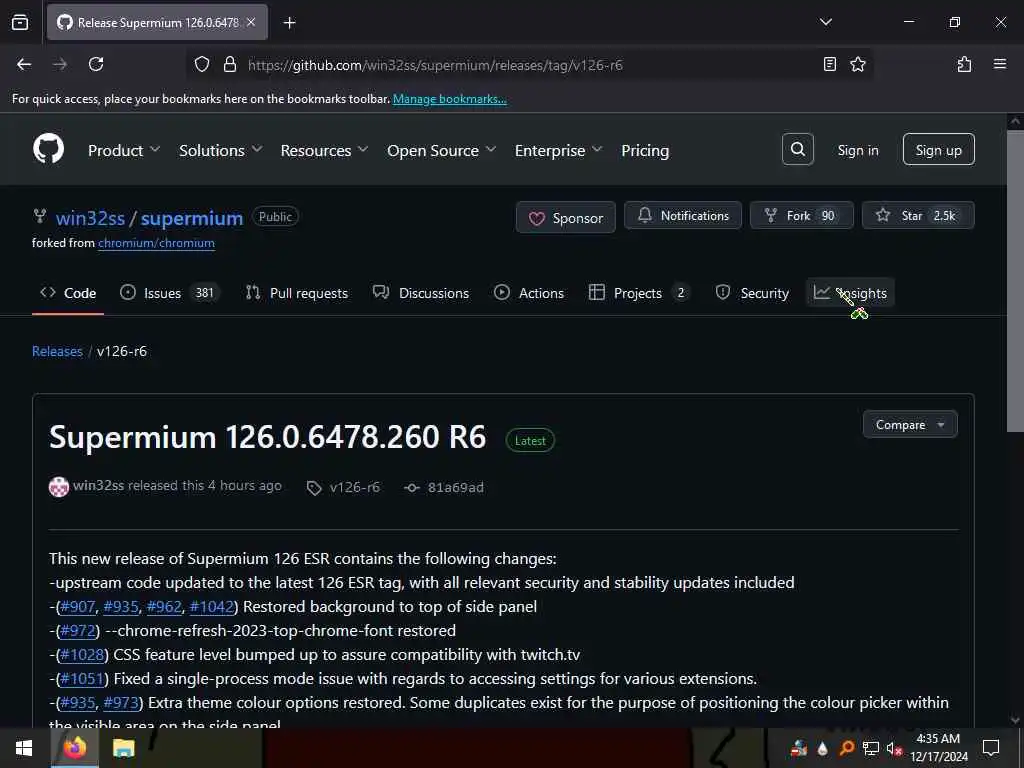Open the win32ss owner link
The height and width of the screenshot is (768, 1024).
90,218
